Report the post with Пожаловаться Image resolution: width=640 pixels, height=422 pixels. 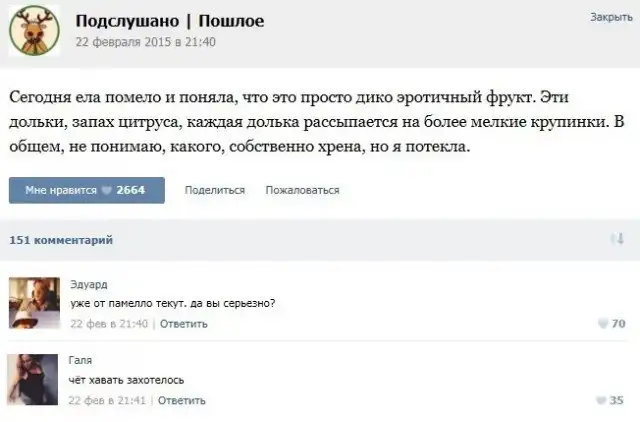point(302,190)
